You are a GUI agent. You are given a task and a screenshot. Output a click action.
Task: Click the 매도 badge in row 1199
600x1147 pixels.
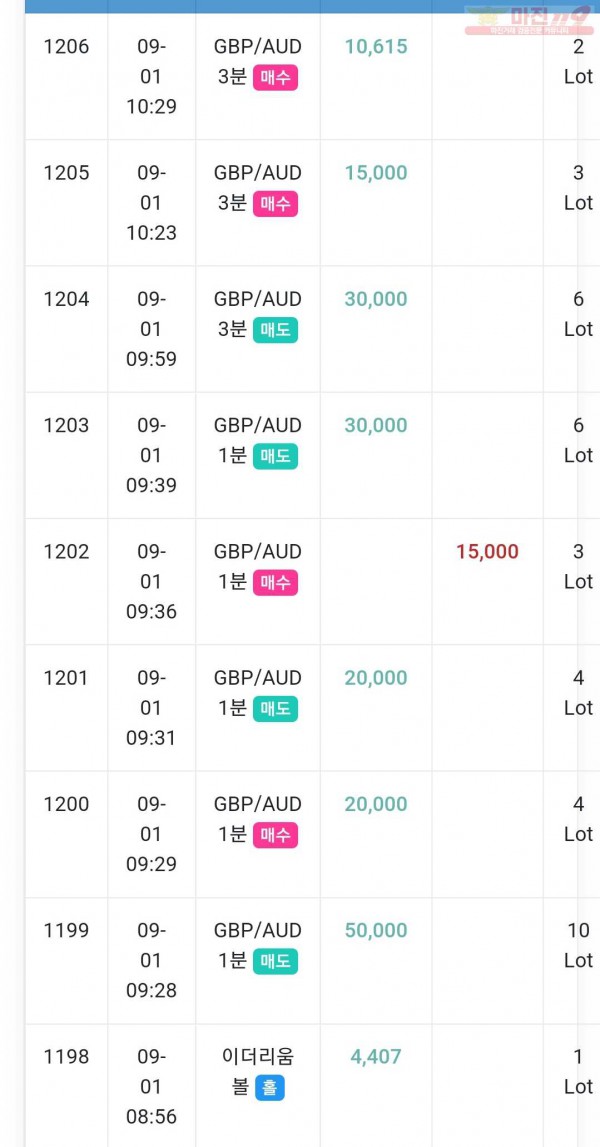click(x=275, y=962)
